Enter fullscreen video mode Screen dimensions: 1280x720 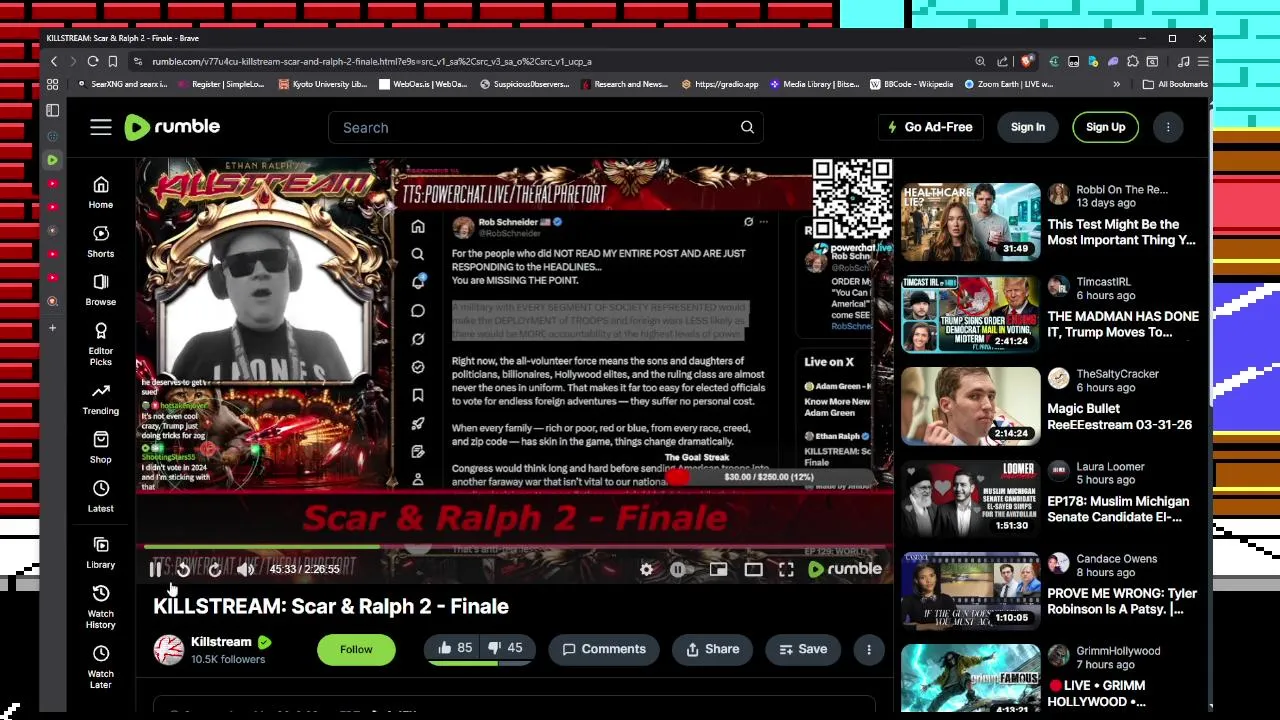click(786, 569)
